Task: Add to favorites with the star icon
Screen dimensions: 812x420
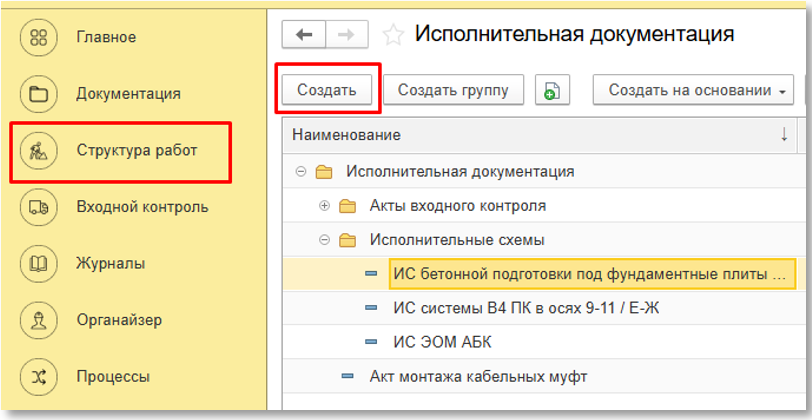Action: click(394, 35)
